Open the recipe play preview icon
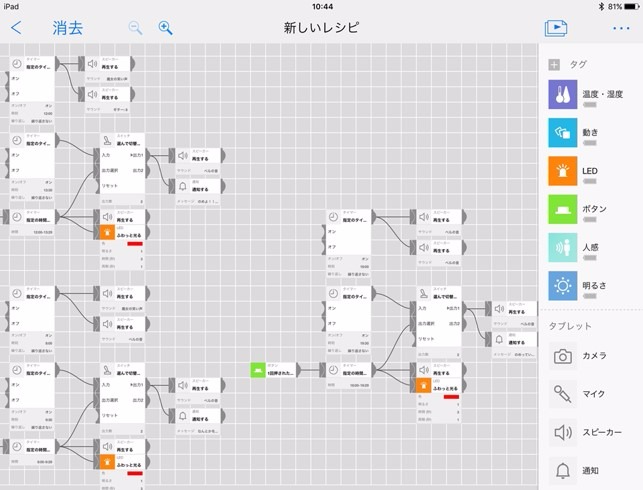This screenshot has width=643, height=490. (556, 28)
